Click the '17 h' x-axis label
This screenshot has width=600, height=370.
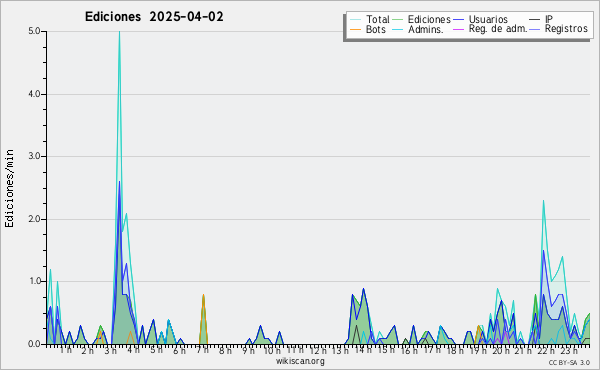432,350
